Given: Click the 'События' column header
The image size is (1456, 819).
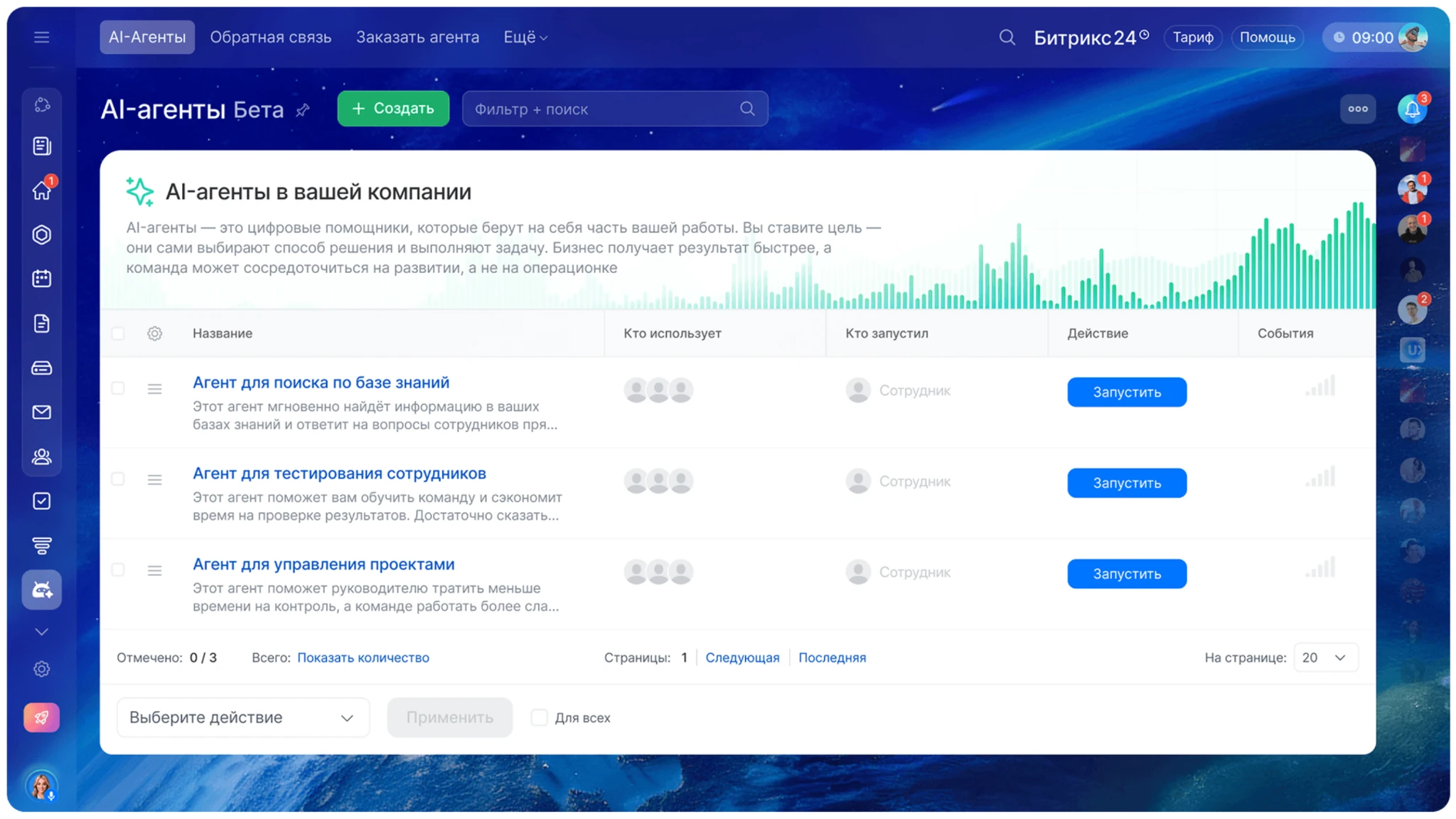Looking at the screenshot, I should (x=1285, y=333).
